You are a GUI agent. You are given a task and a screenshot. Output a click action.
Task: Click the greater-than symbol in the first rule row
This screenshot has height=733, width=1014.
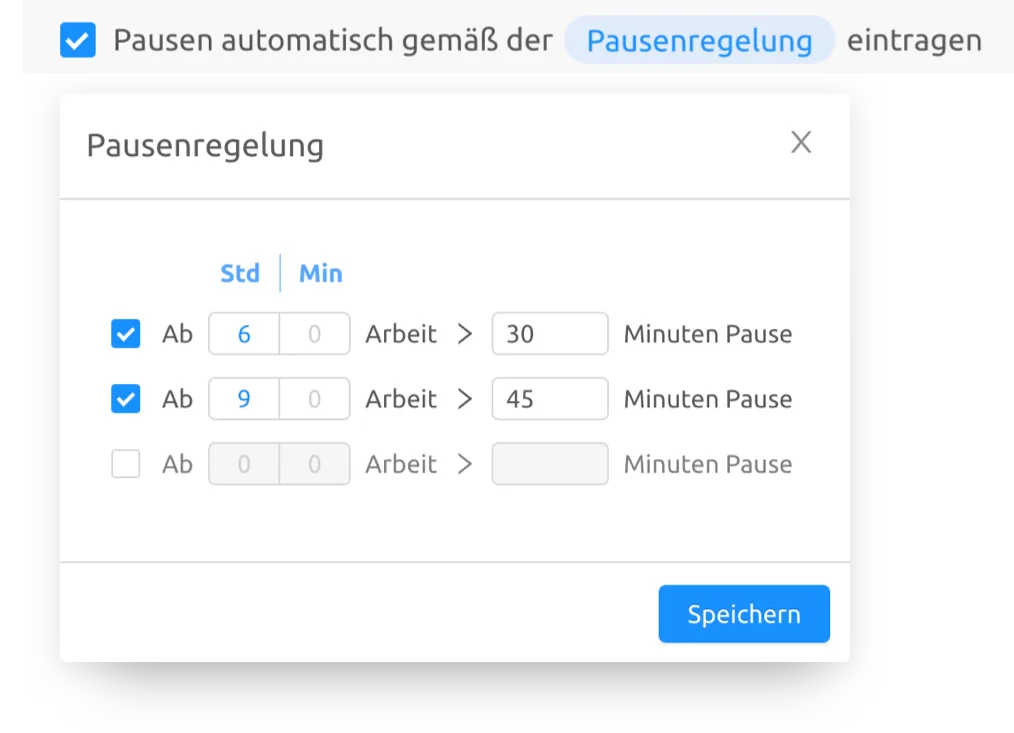(464, 334)
